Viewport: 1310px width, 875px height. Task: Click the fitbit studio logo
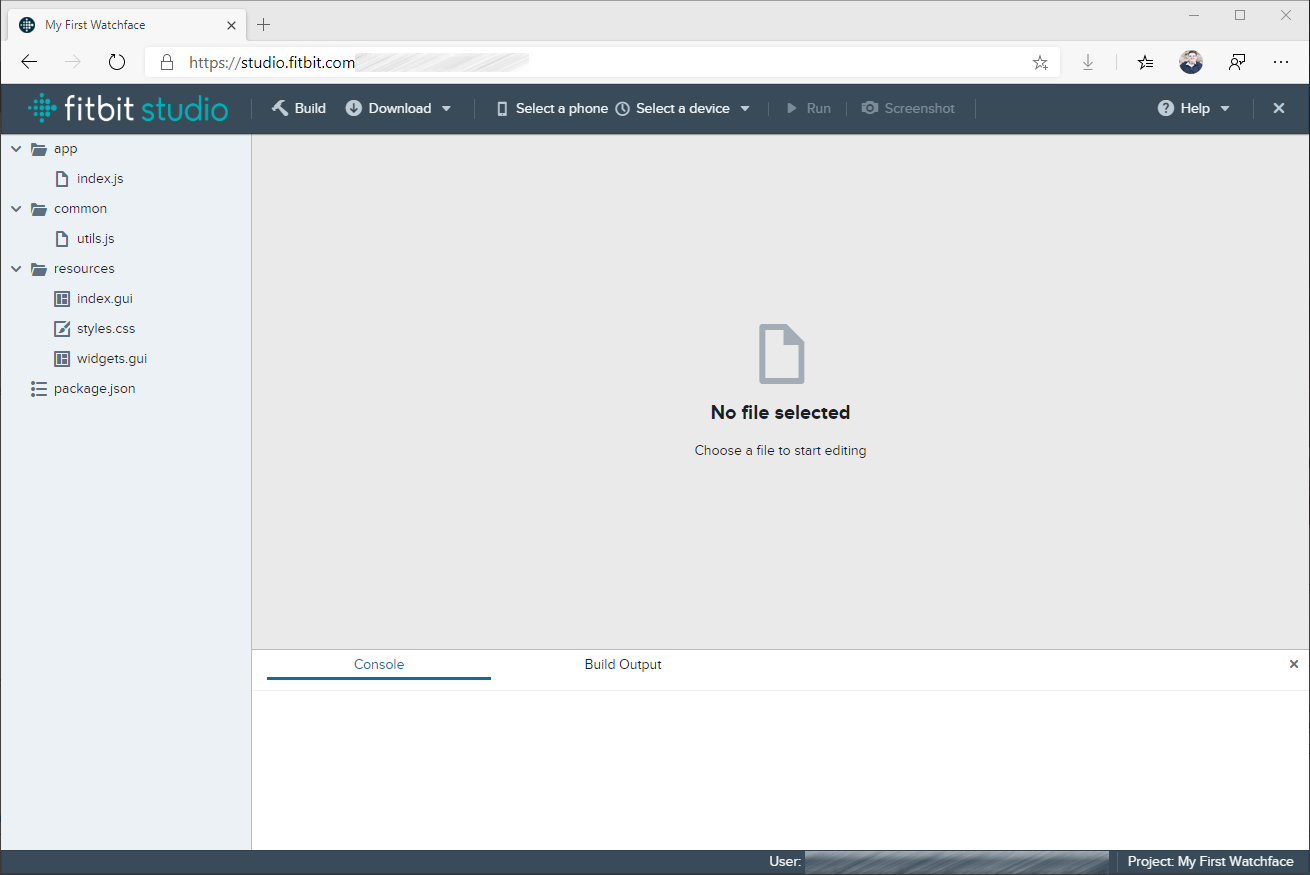(x=128, y=108)
